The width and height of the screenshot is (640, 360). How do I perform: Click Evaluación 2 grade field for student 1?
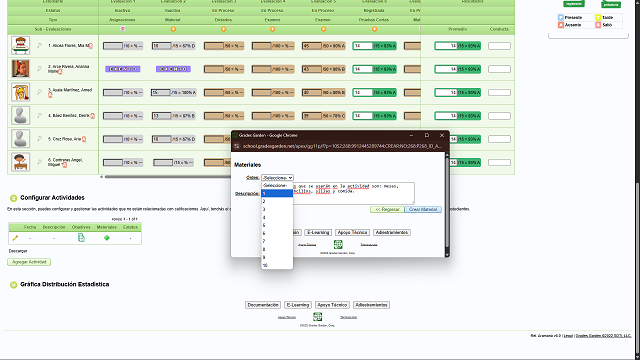(161, 46)
